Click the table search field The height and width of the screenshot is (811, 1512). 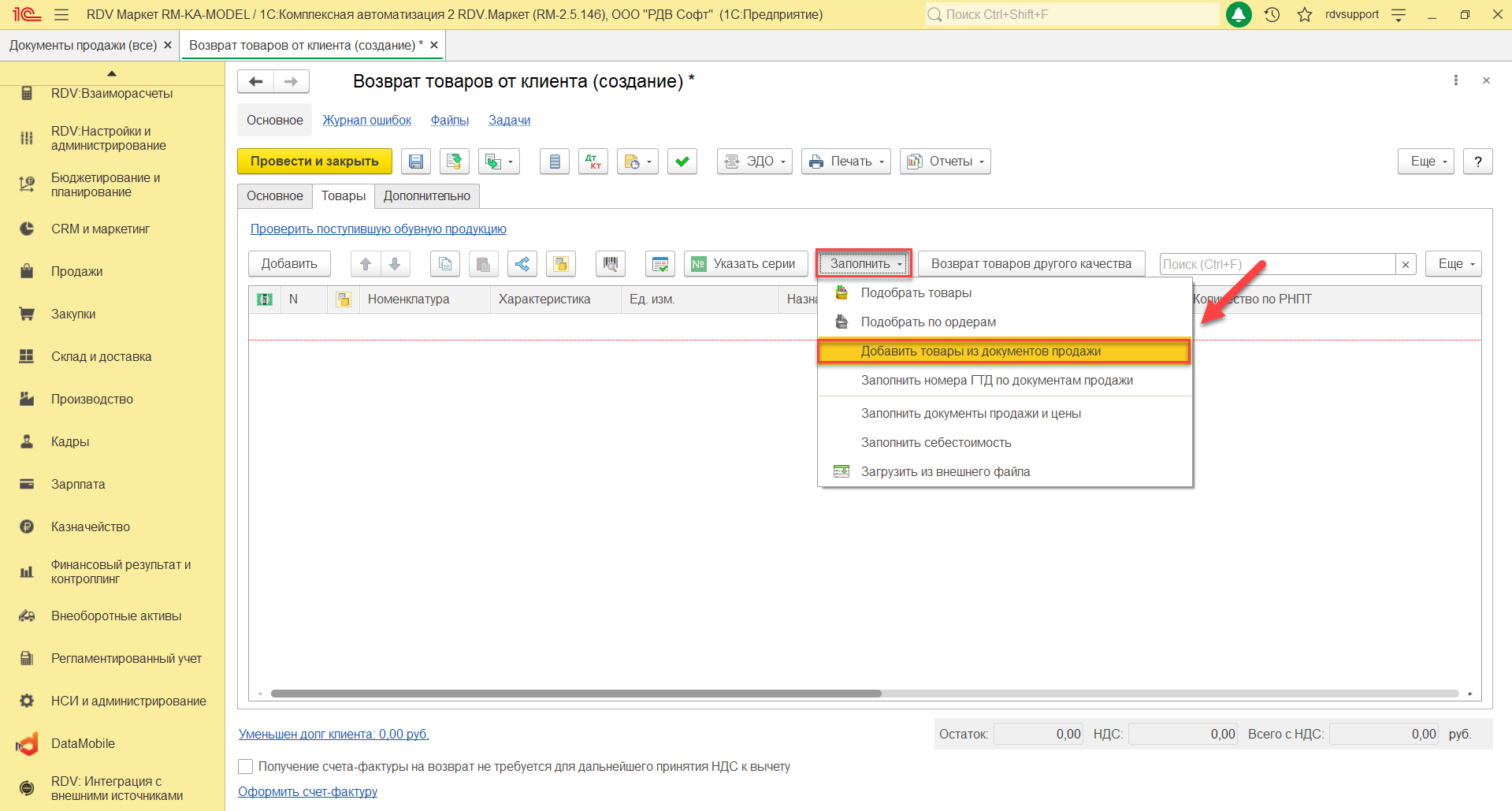coord(1276,264)
